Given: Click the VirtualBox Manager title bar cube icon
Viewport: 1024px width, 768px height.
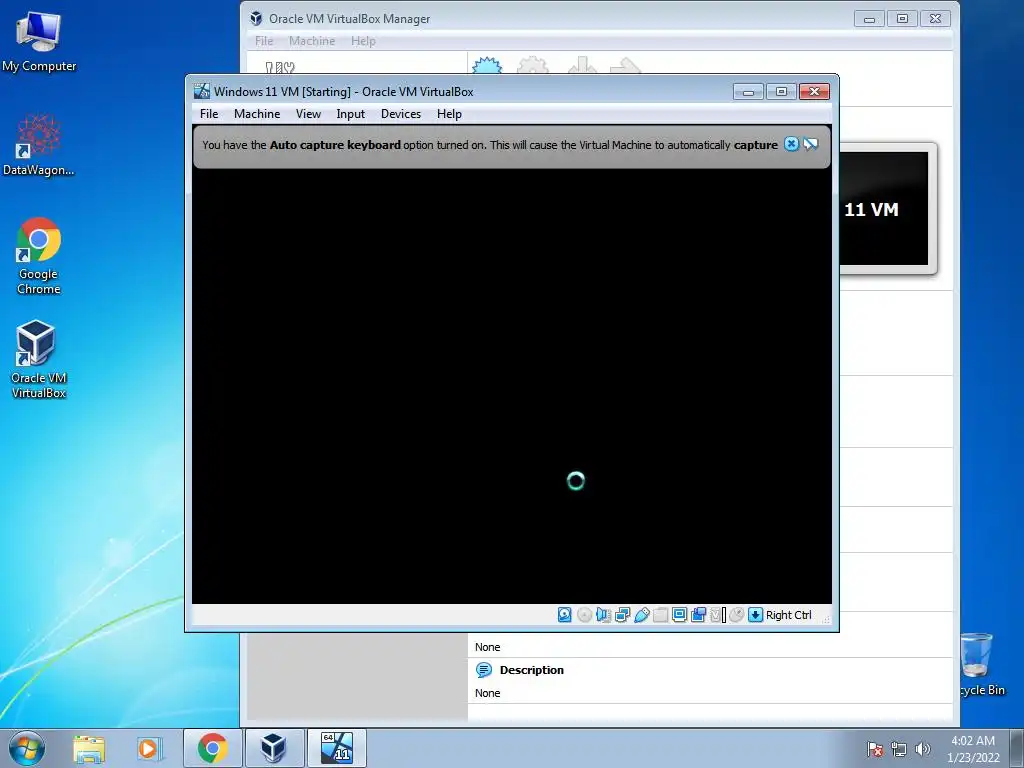Looking at the screenshot, I should click(256, 18).
